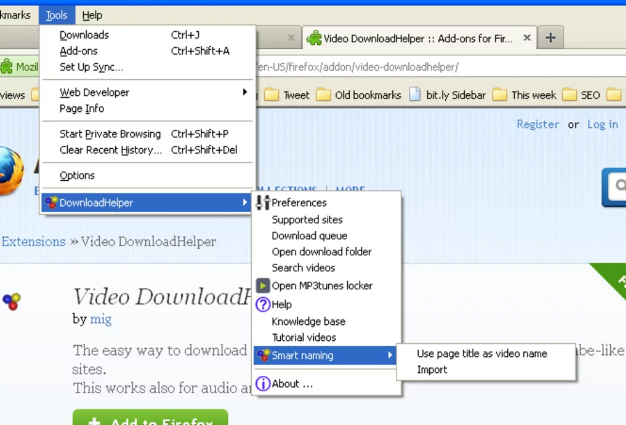Click the Extensions breadcrumb link
Image resolution: width=626 pixels, height=425 pixels.
pos(34,242)
